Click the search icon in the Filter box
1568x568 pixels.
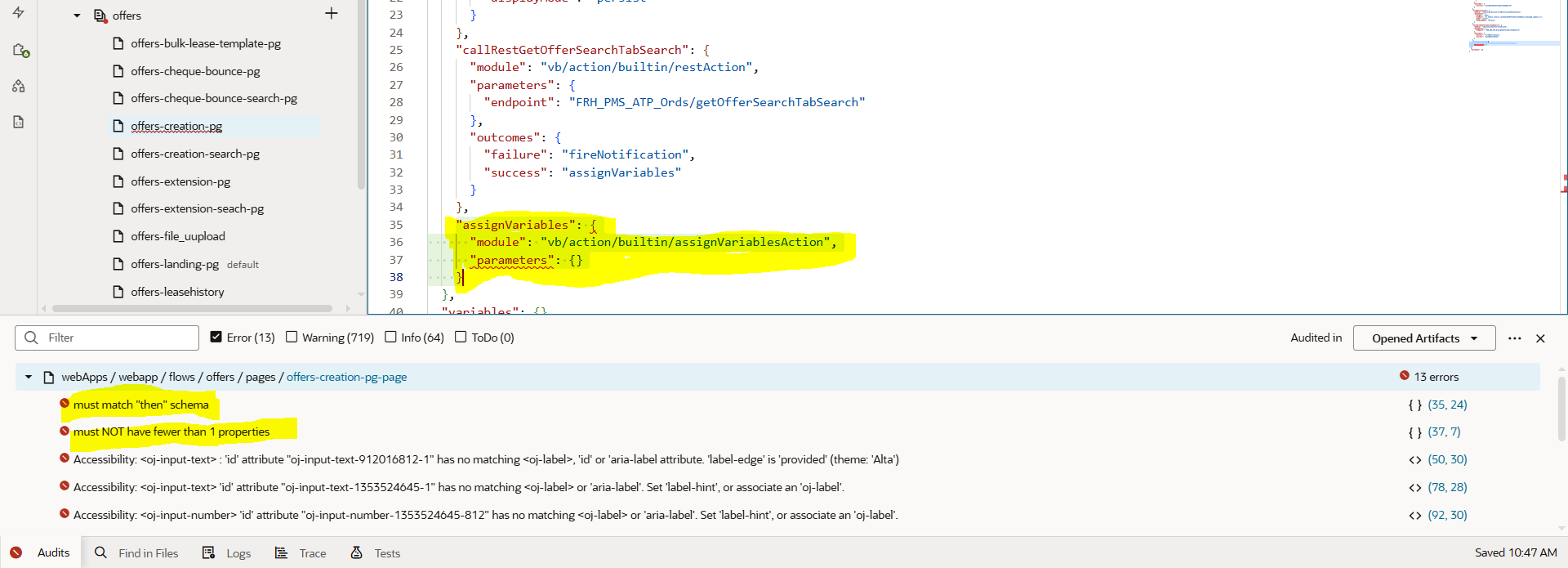[31, 338]
